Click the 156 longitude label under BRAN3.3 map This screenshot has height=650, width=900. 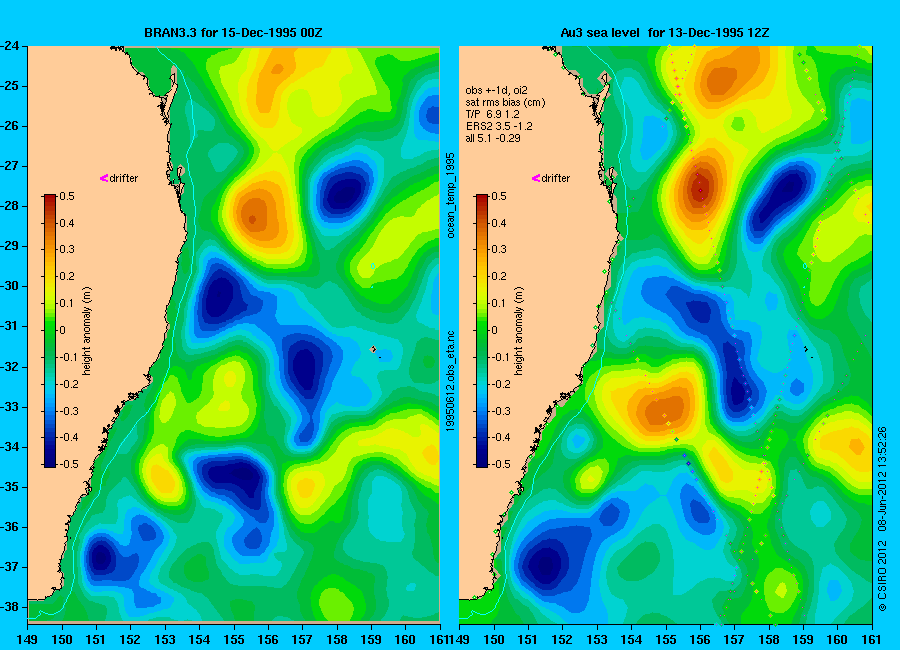pyautogui.click(x=268, y=639)
